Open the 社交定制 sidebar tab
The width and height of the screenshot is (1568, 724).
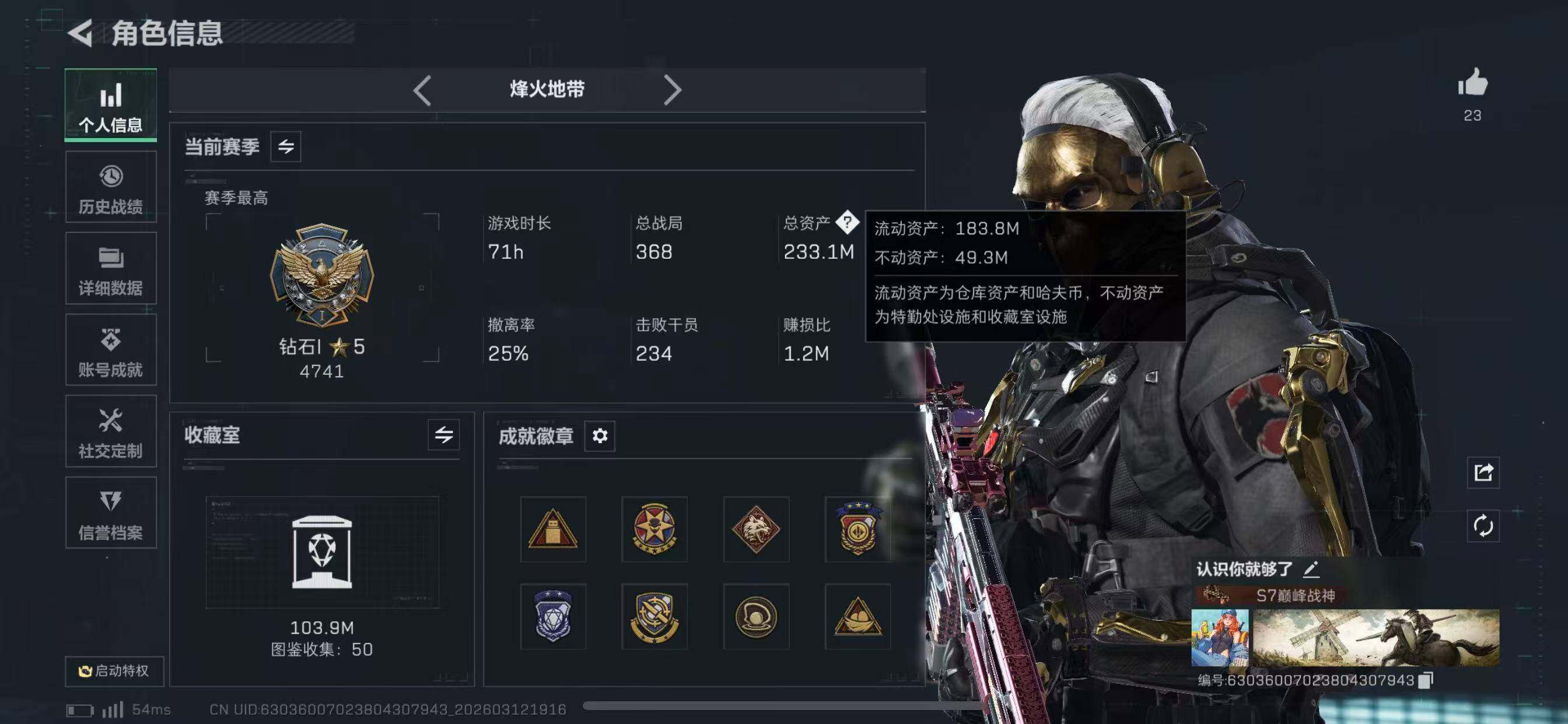tap(111, 431)
